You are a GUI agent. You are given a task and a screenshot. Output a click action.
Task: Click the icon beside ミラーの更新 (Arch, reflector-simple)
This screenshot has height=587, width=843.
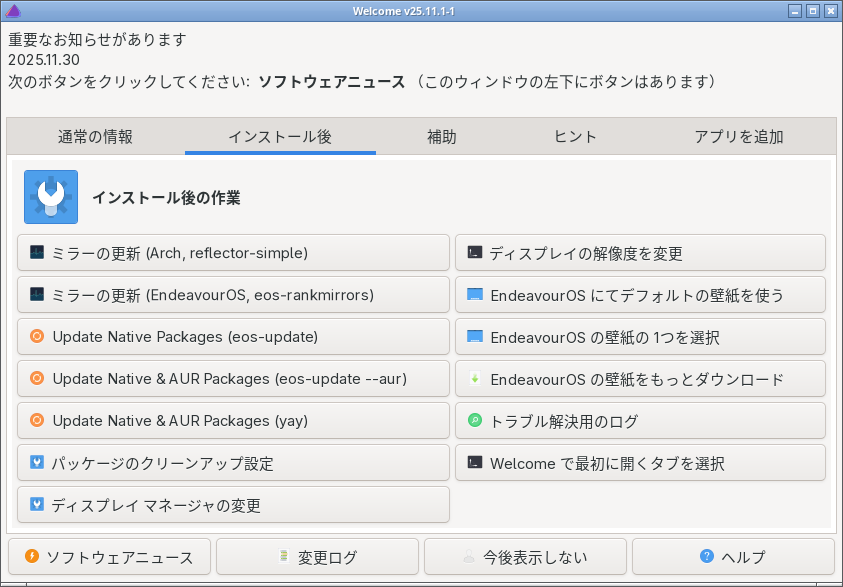click(37, 252)
